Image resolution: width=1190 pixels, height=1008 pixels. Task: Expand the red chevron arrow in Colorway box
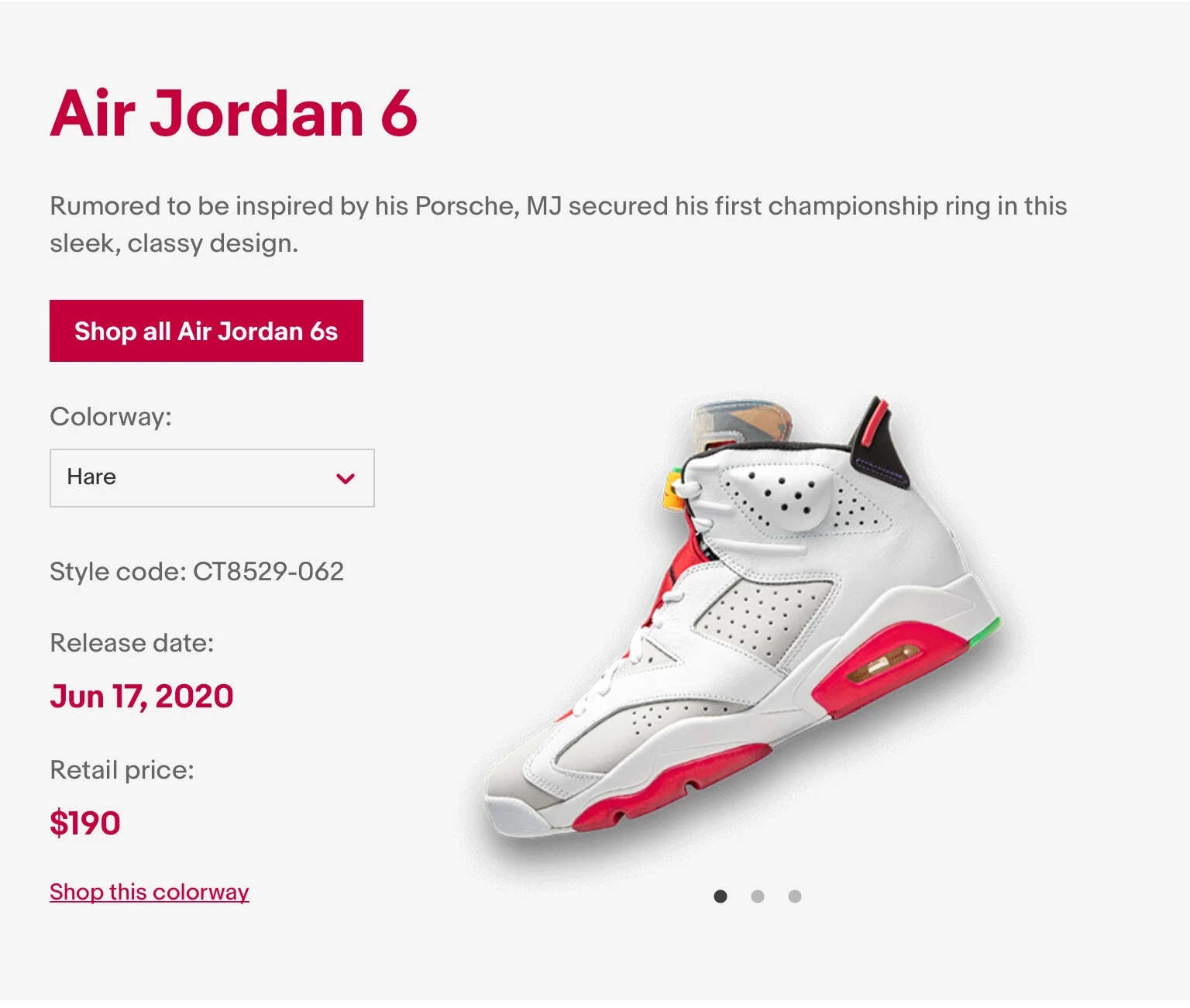346,479
